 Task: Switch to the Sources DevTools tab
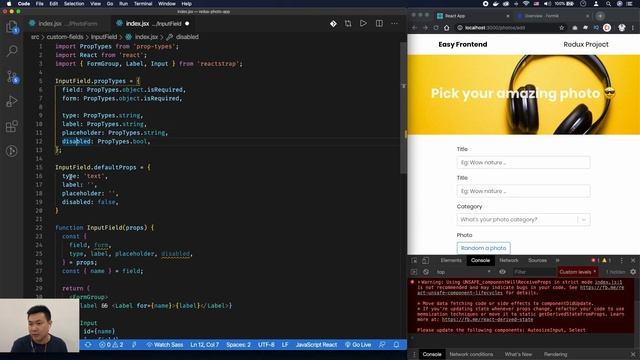pos(537,260)
